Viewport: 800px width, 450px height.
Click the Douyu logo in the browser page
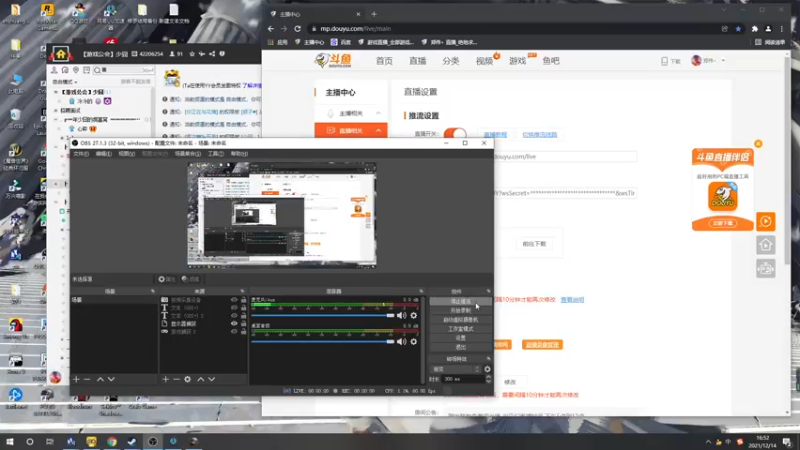click(333, 60)
